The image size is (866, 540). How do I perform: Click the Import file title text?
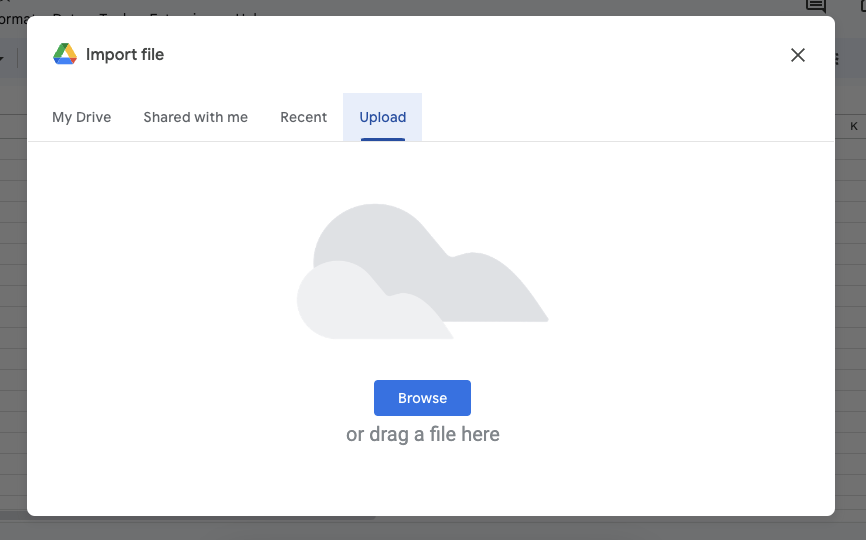tap(125, 54)
